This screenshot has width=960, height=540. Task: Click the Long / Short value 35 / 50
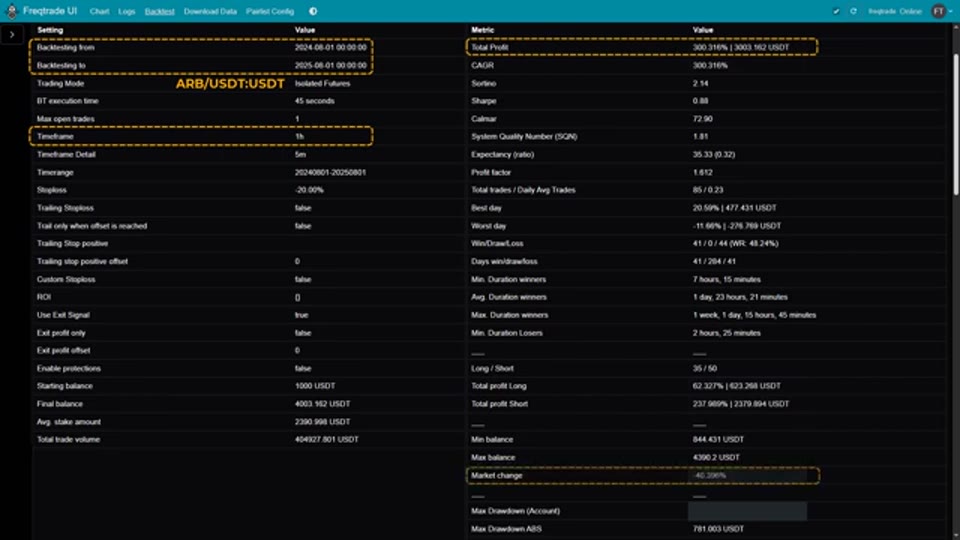click(705, 369)
